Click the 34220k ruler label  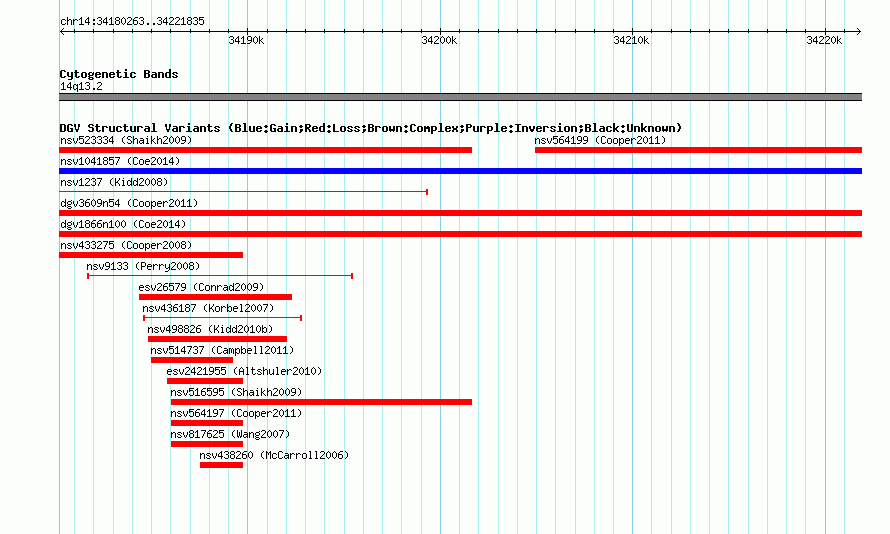point(824,40)
